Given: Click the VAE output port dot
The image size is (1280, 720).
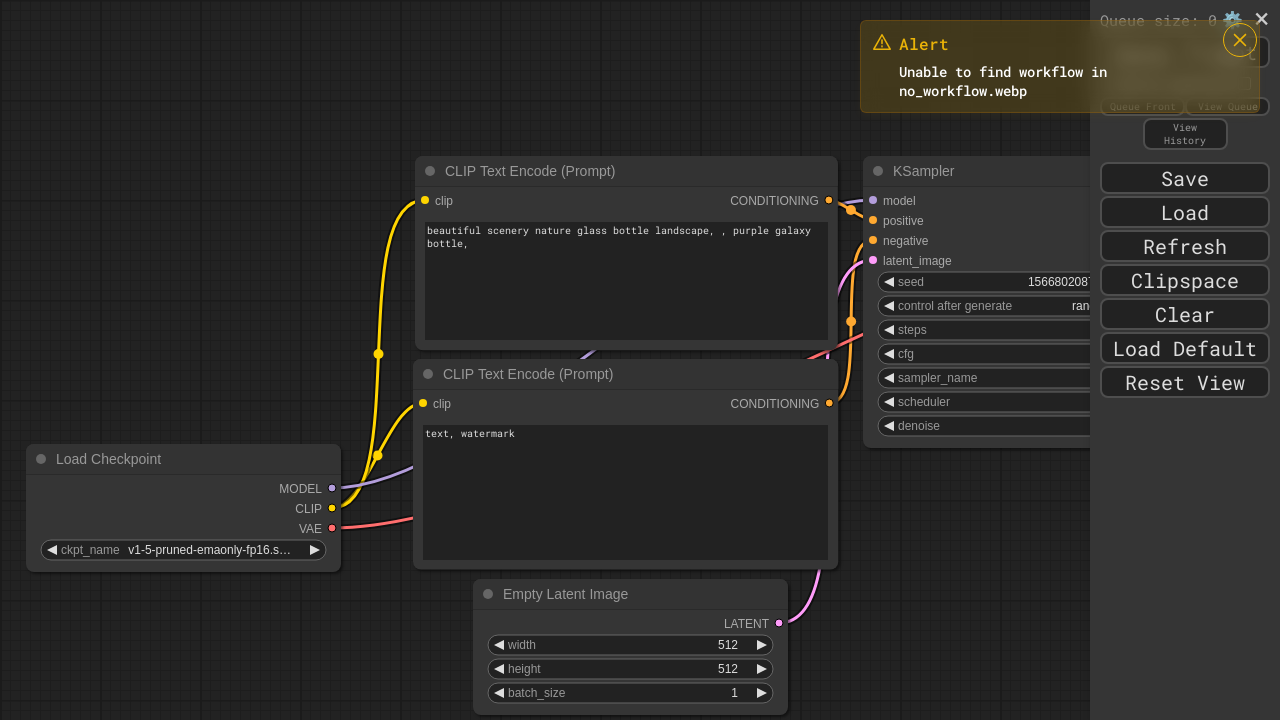Looking at the screenshot, I should click(x=332, y=528).
